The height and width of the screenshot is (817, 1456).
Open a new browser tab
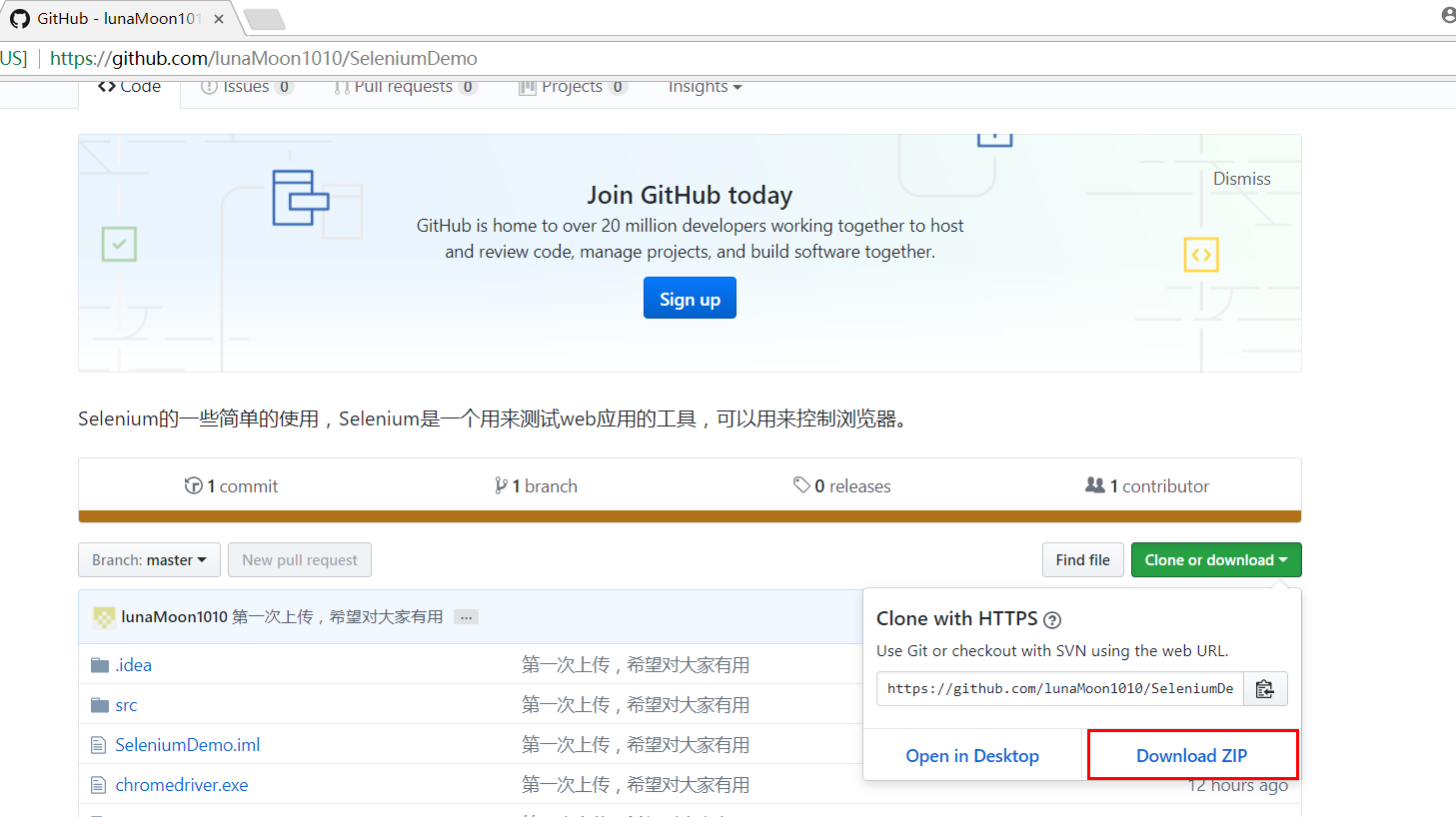[x=264, y=19]
